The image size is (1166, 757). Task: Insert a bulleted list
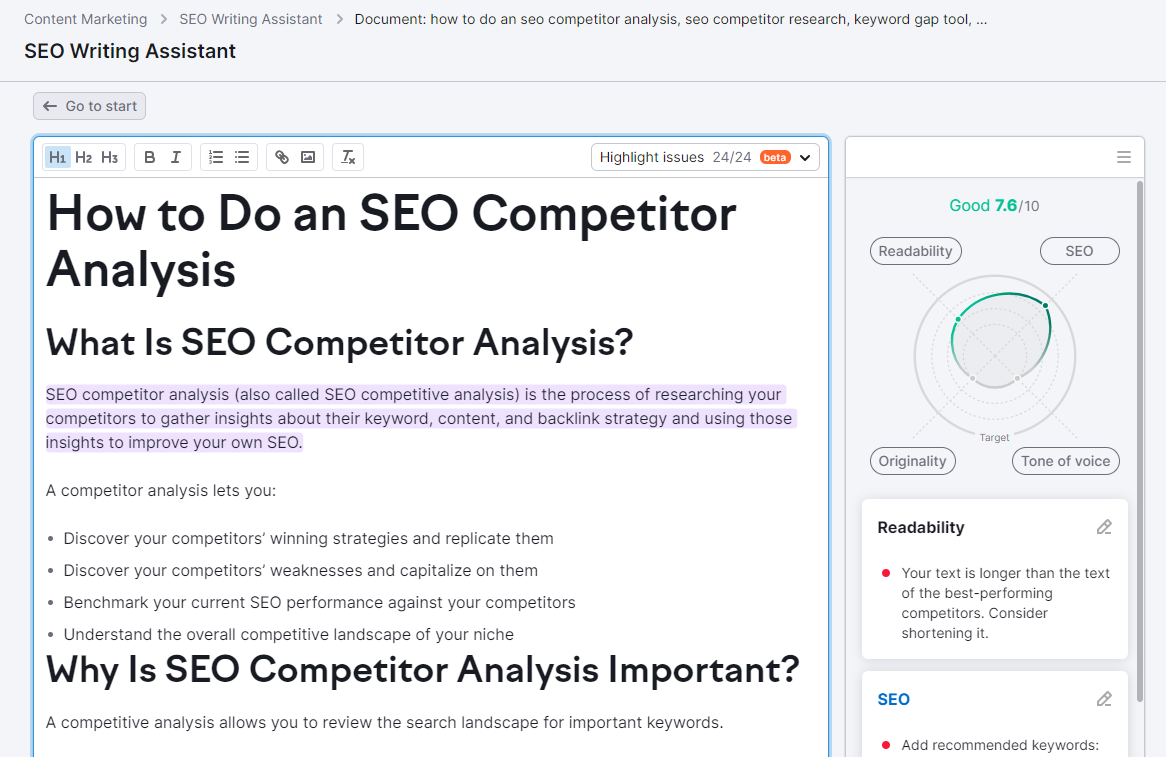pyautogui.click(x=241, y=157)
